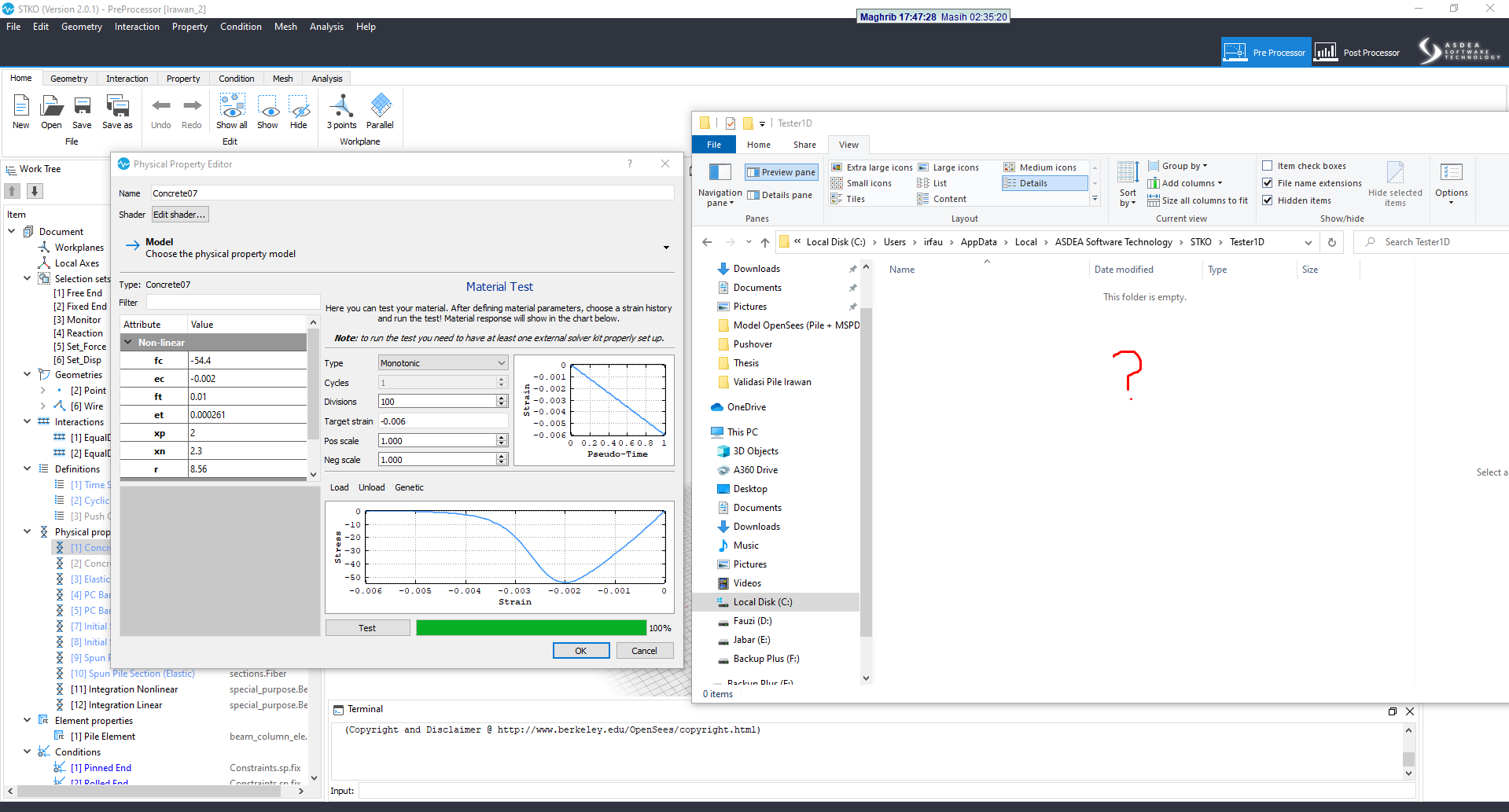Open a document with the Open icon

(x=51, y=111)
